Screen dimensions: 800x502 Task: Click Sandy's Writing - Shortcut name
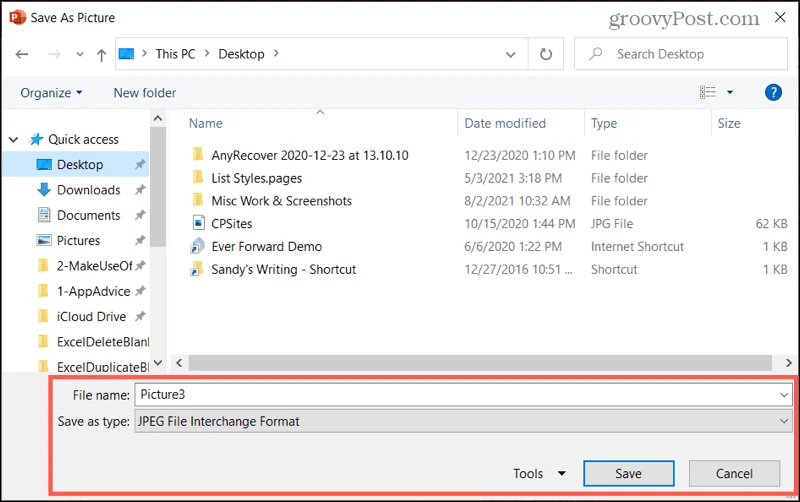click(x=284, y=269)
